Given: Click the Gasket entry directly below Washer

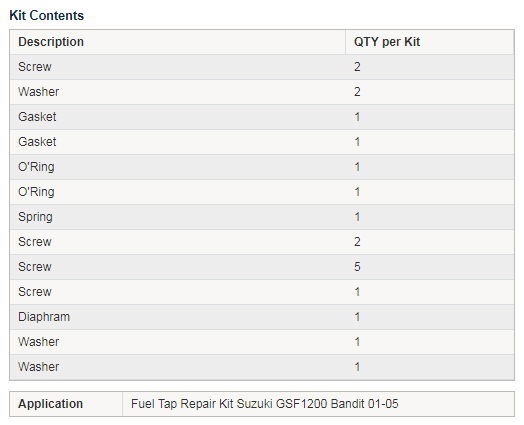Looking at the screenshot, I should click(37, 117).
